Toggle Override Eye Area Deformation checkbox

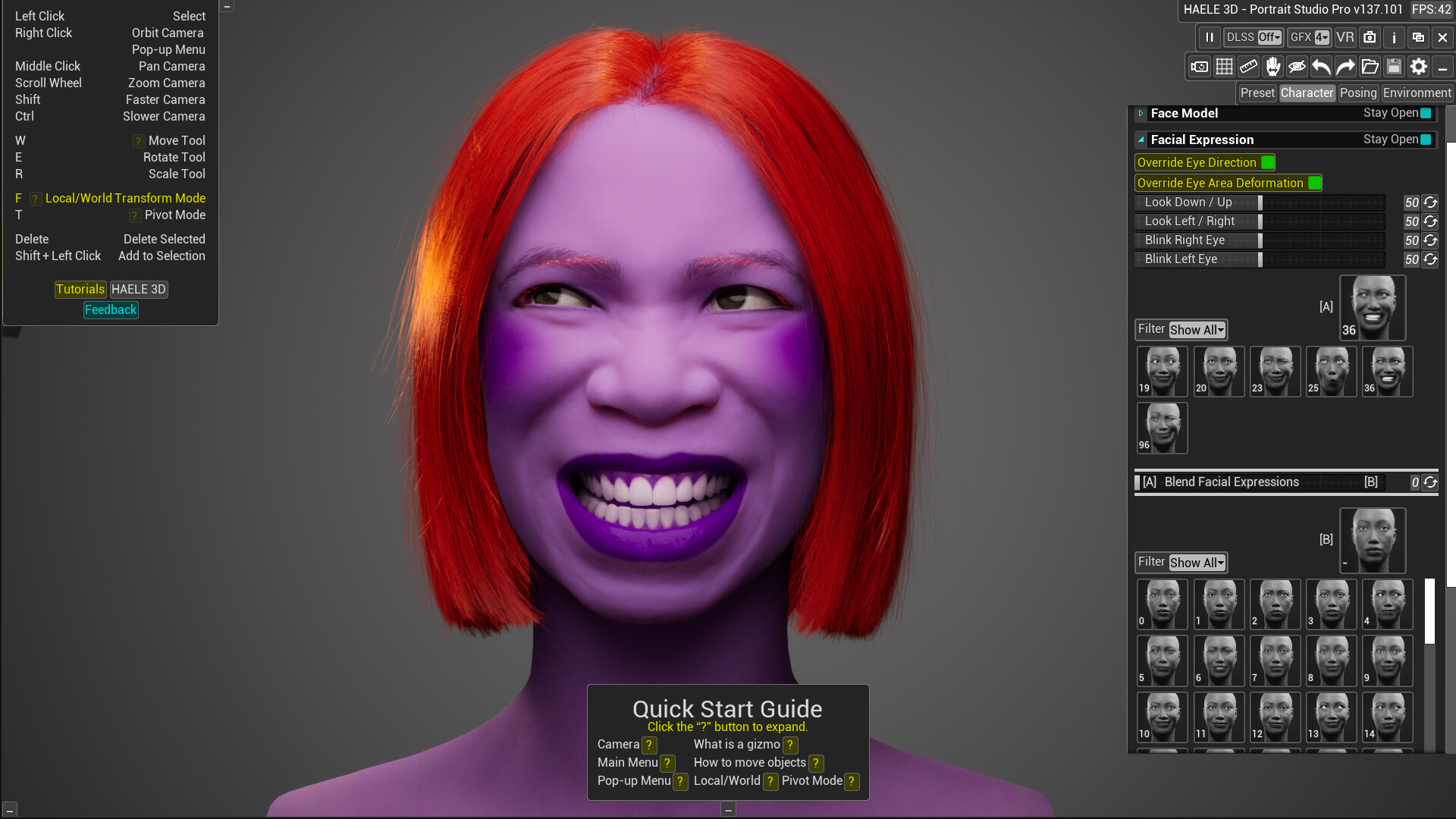coord(1315,183)
